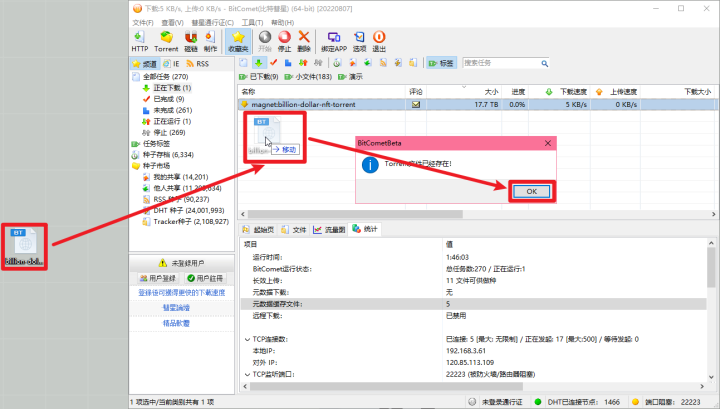Select the running up/down arrows filter icon
Image resolution: width=720 pixels, height=409 pixels.
tap(303, 63)
